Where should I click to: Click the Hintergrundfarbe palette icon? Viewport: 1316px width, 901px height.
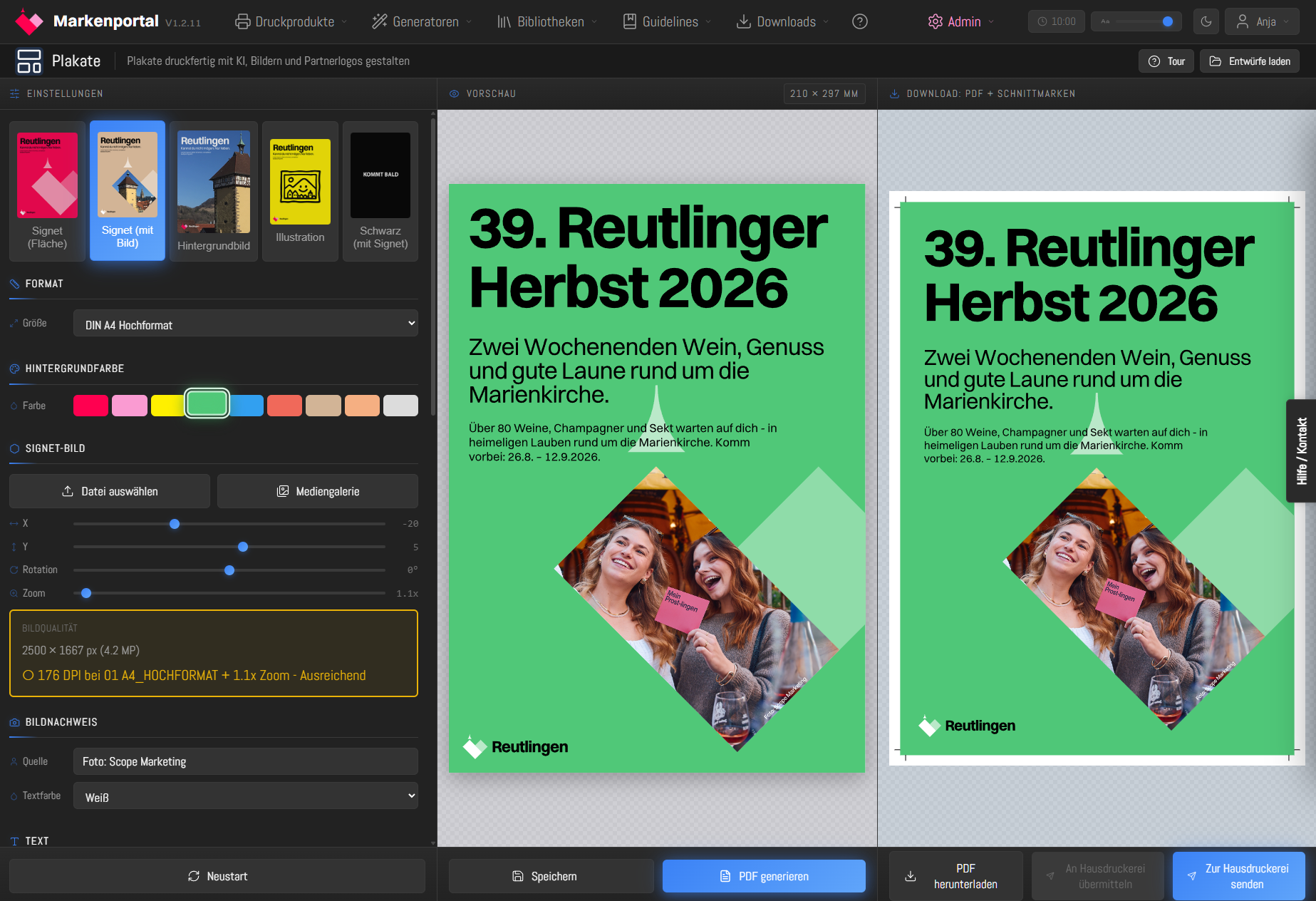click(x=14, y=369)
